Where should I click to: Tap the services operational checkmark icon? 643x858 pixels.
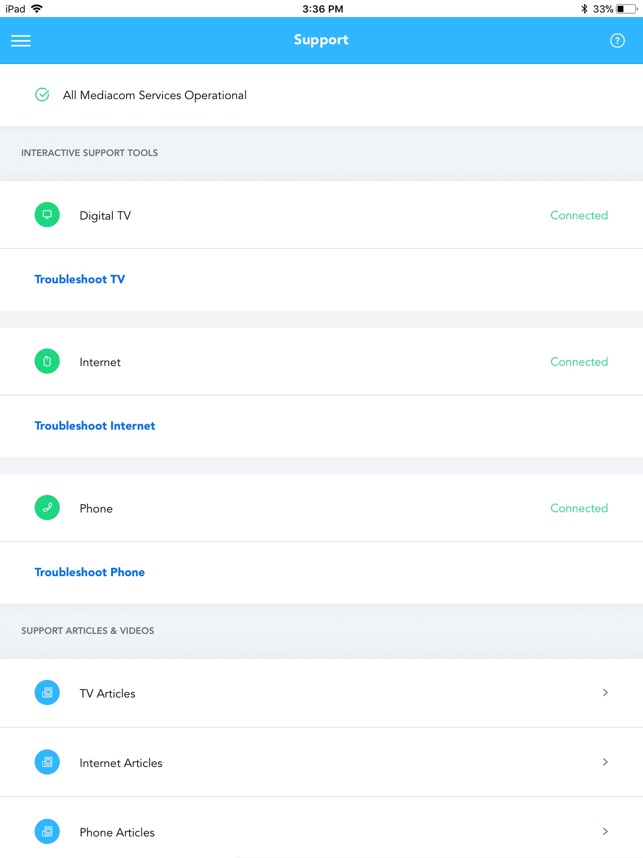pos(42,95)
